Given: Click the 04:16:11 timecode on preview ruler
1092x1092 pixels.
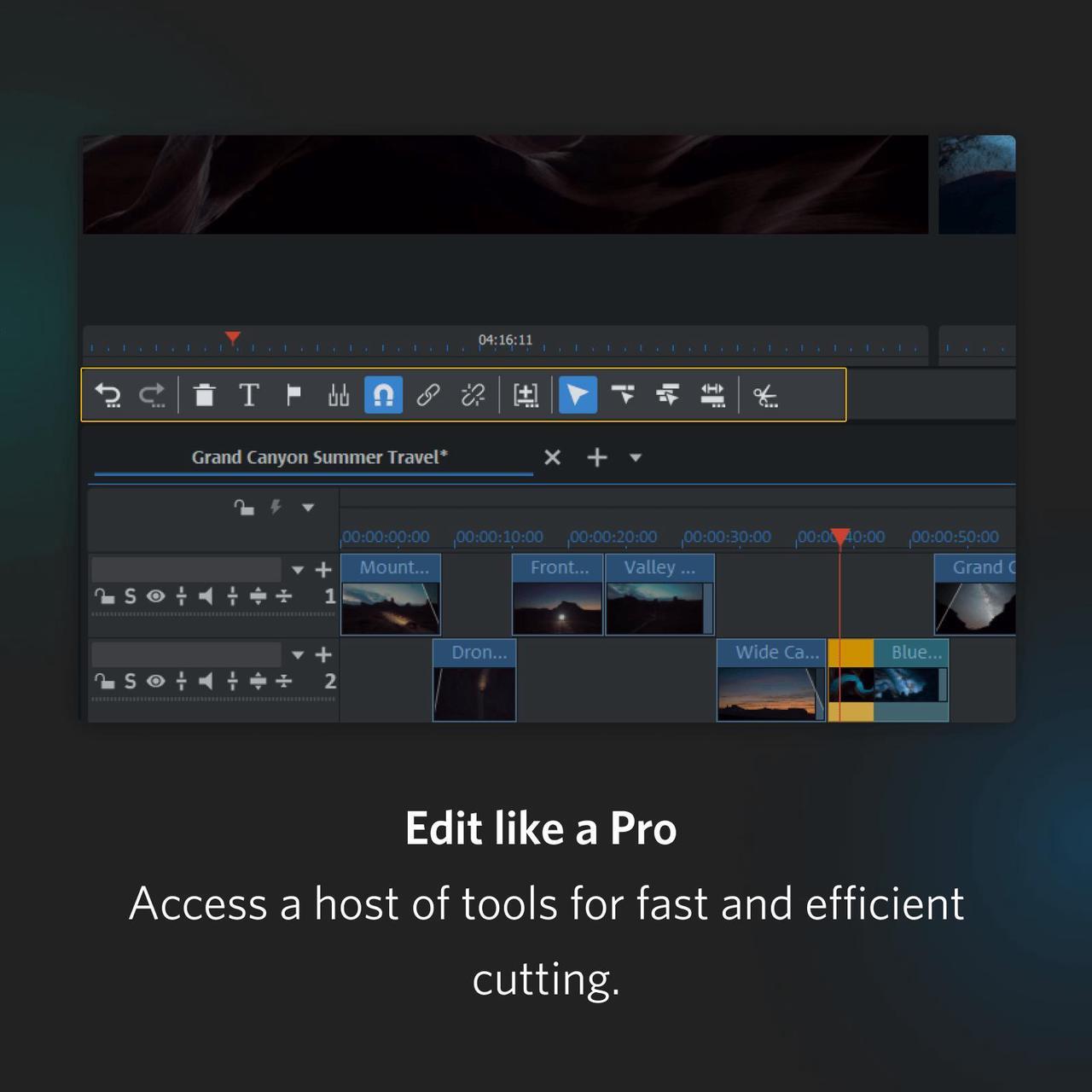Looking at the screenshot, I should point(505,340).
